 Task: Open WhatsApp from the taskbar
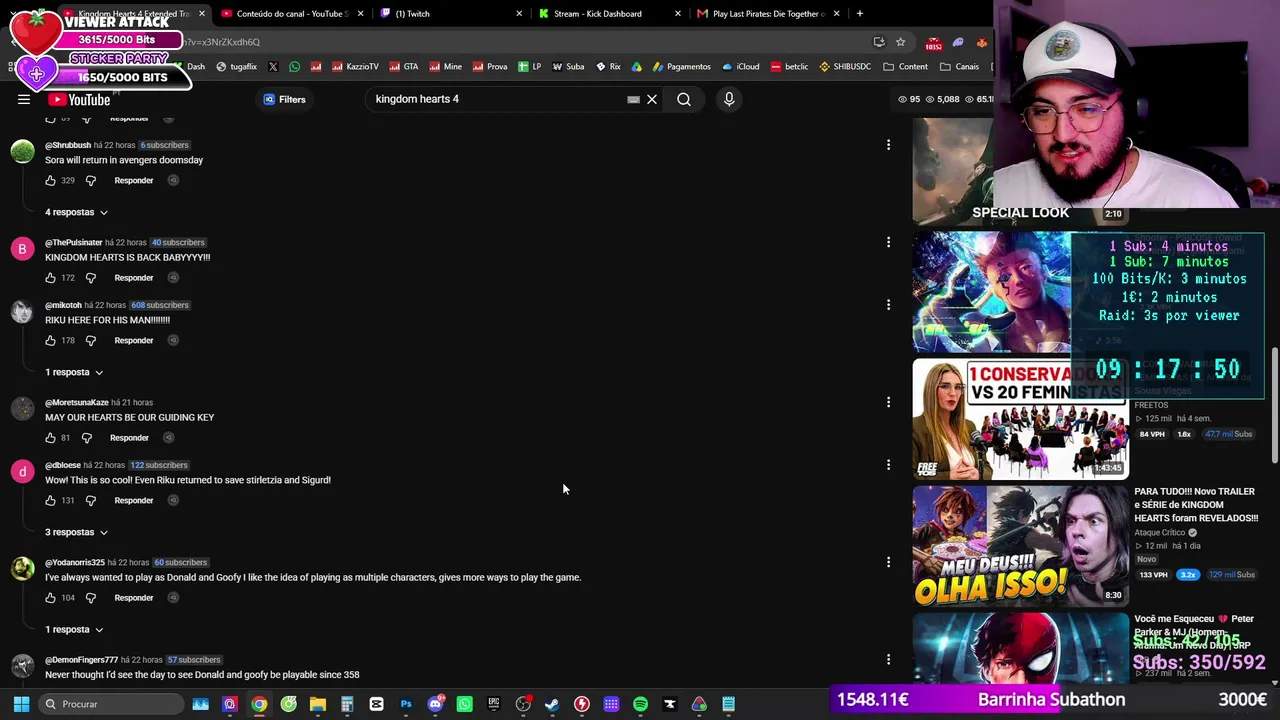(x=464, y=704)
